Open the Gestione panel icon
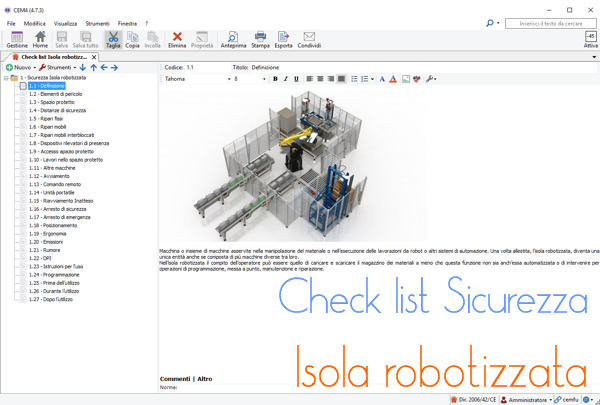This screenshot has height=405, width=600. tap(17, 39)
